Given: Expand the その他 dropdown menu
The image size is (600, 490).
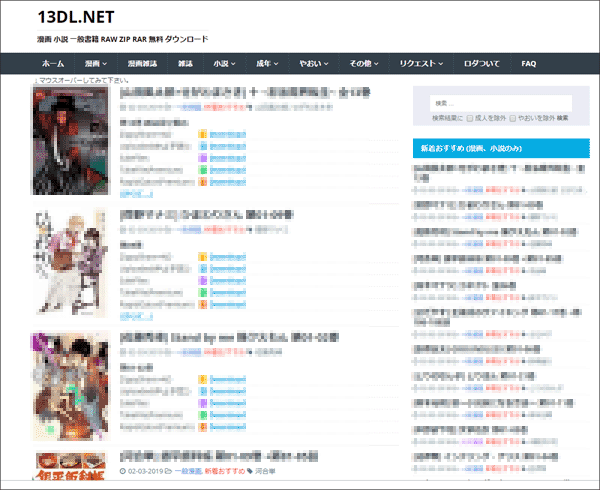Looking at the screenshot, I should (364, 63).
